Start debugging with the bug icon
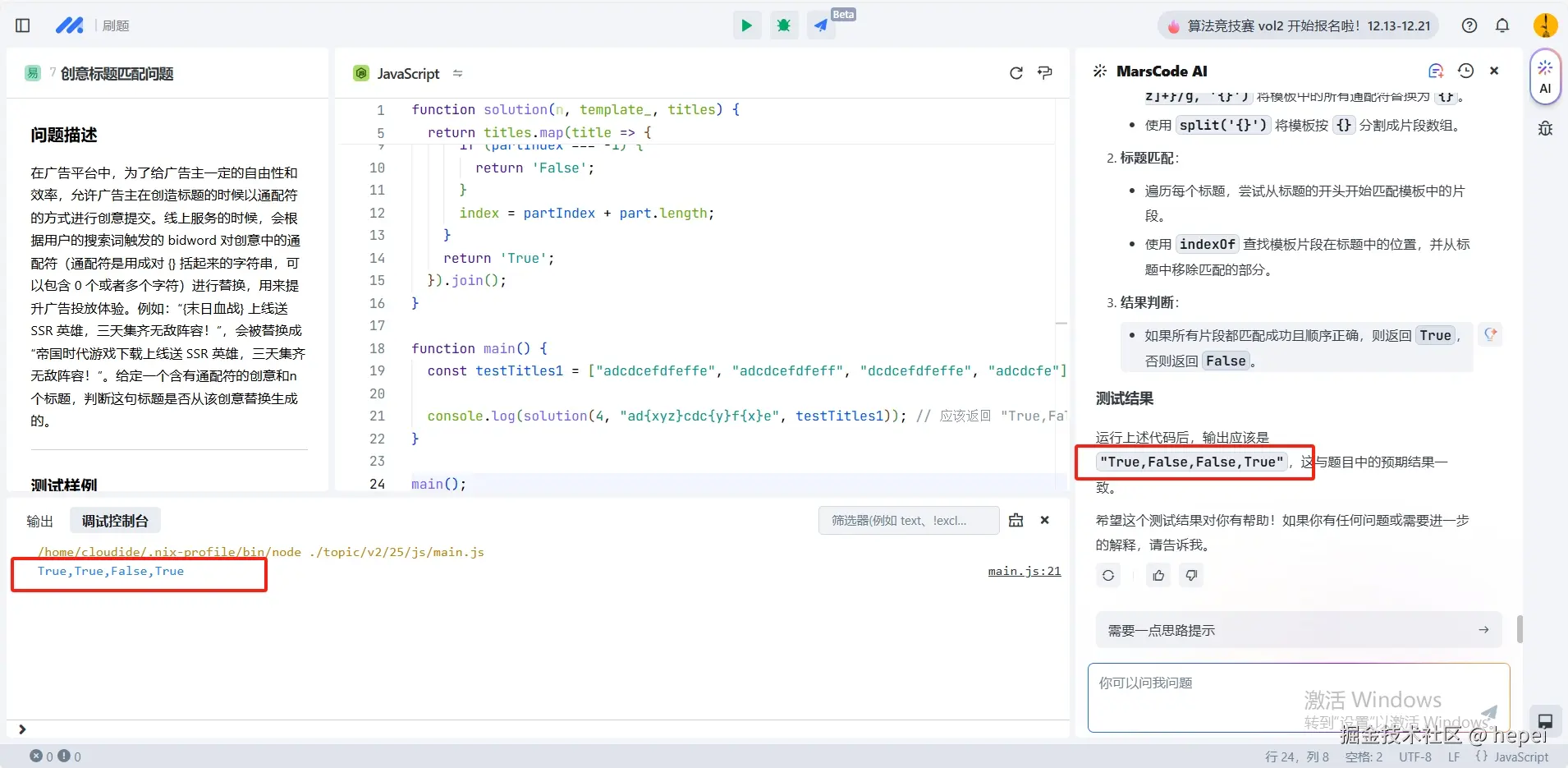 [784, 25]
